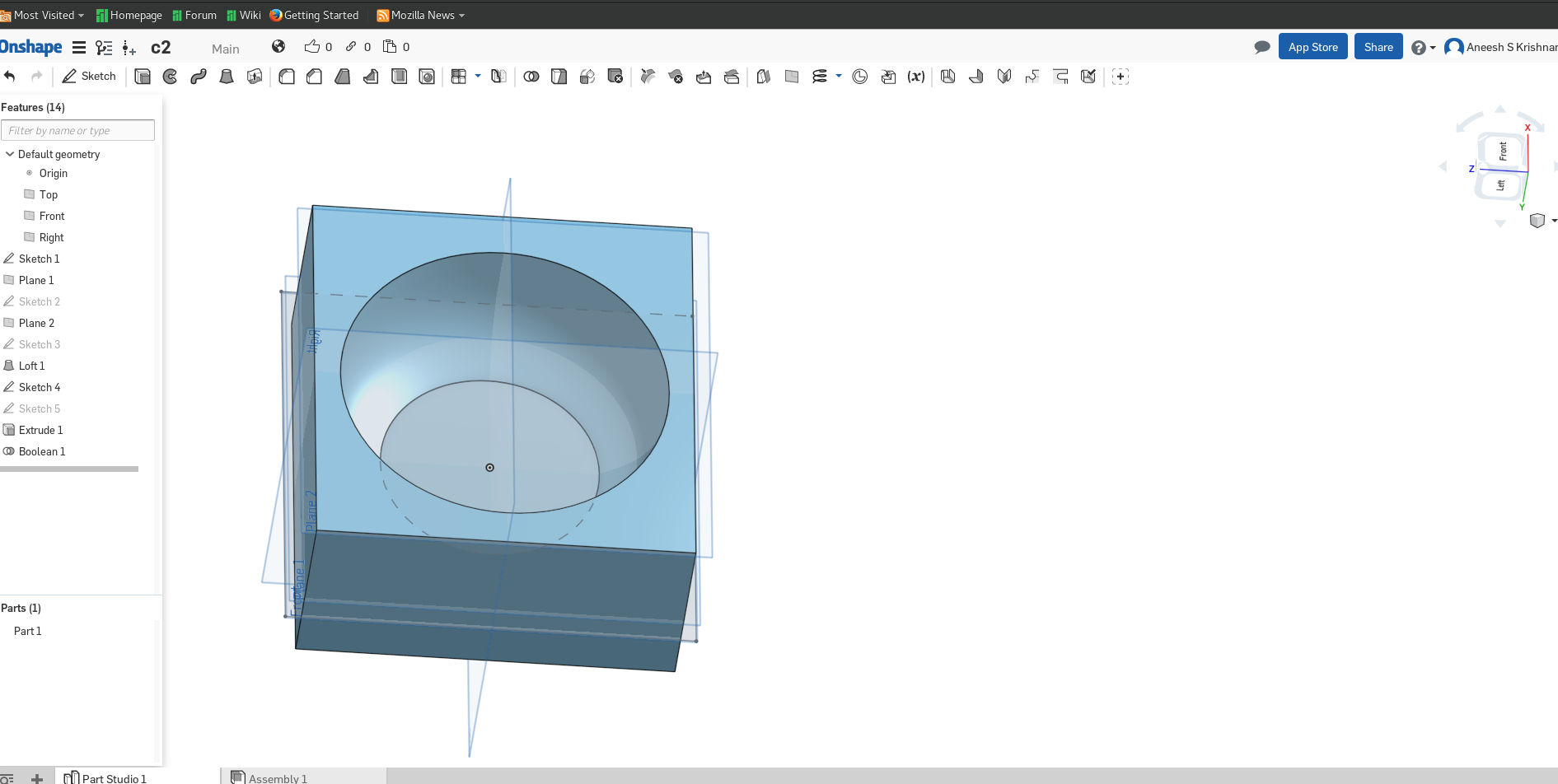
Task: Click the Boolean tool icon
Action: pos(531,77)
